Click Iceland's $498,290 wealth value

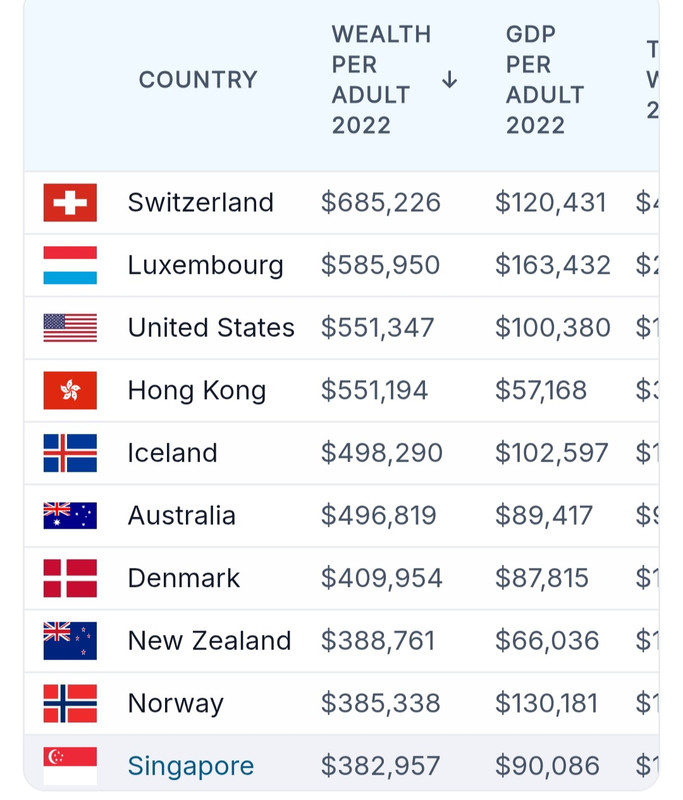pyautogui.click(x=382, y=453)
